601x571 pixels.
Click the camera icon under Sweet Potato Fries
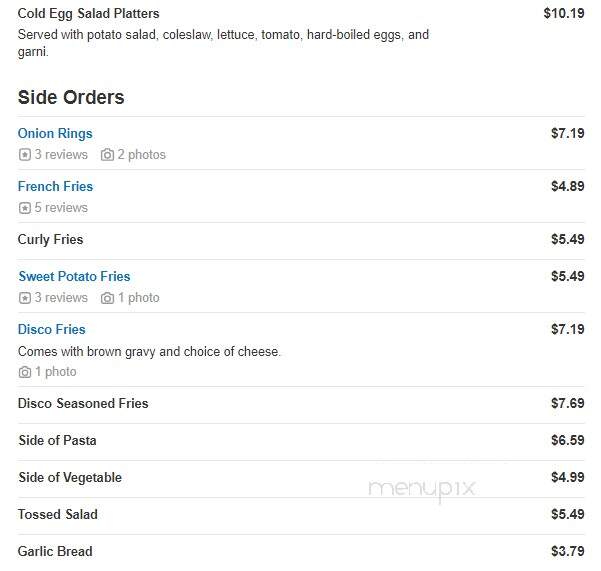(107, 298)
